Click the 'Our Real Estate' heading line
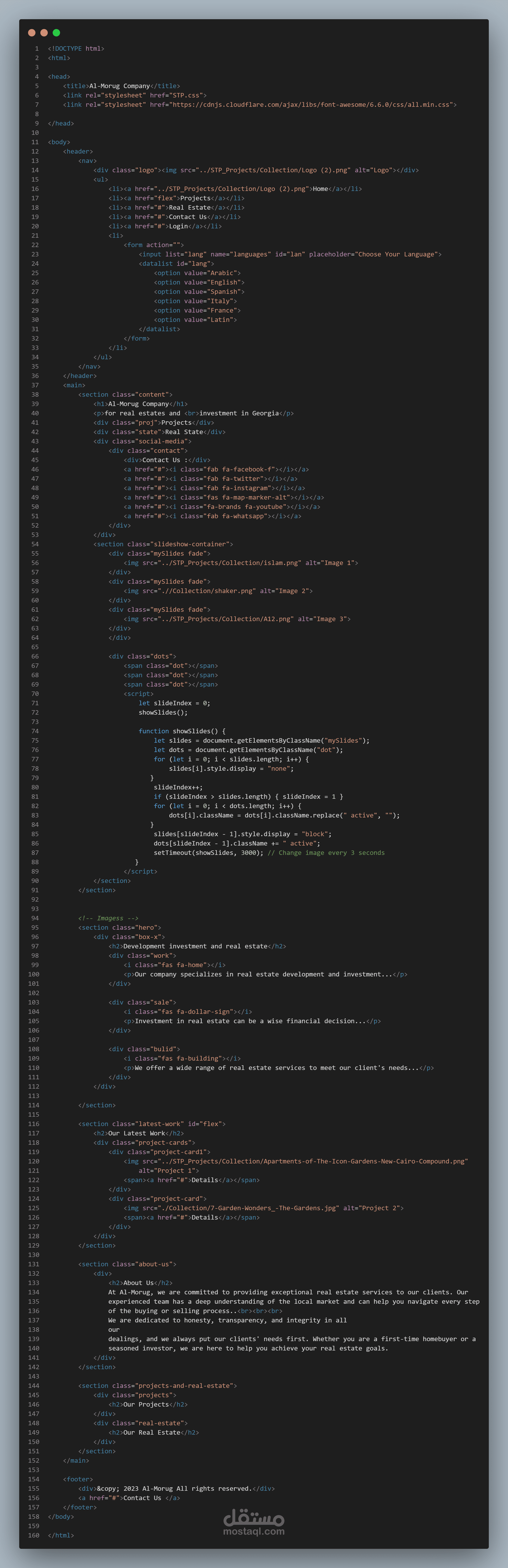The width and height of the screenshot is (508, 1568). 154,1433
